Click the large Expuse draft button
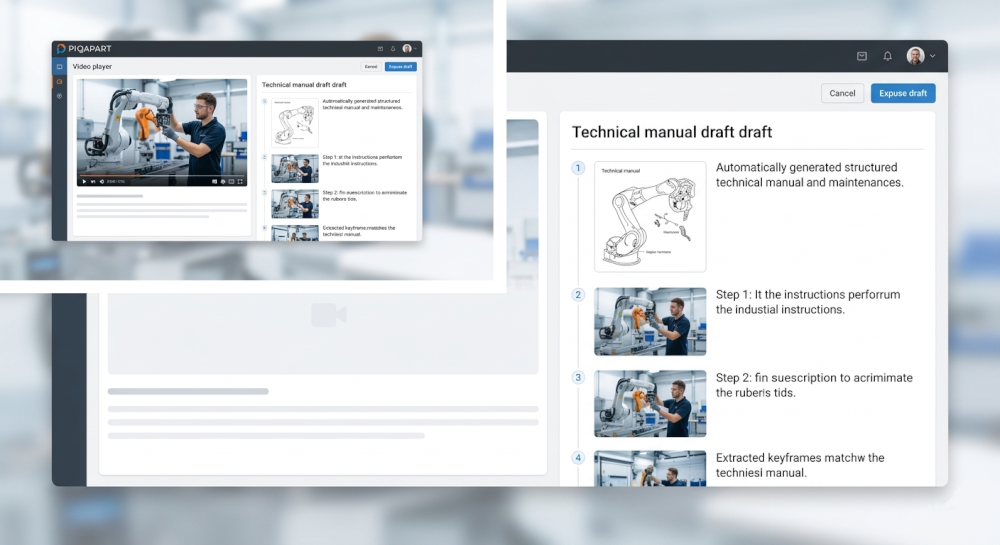The image size is (1000, 545). [903, 93]
